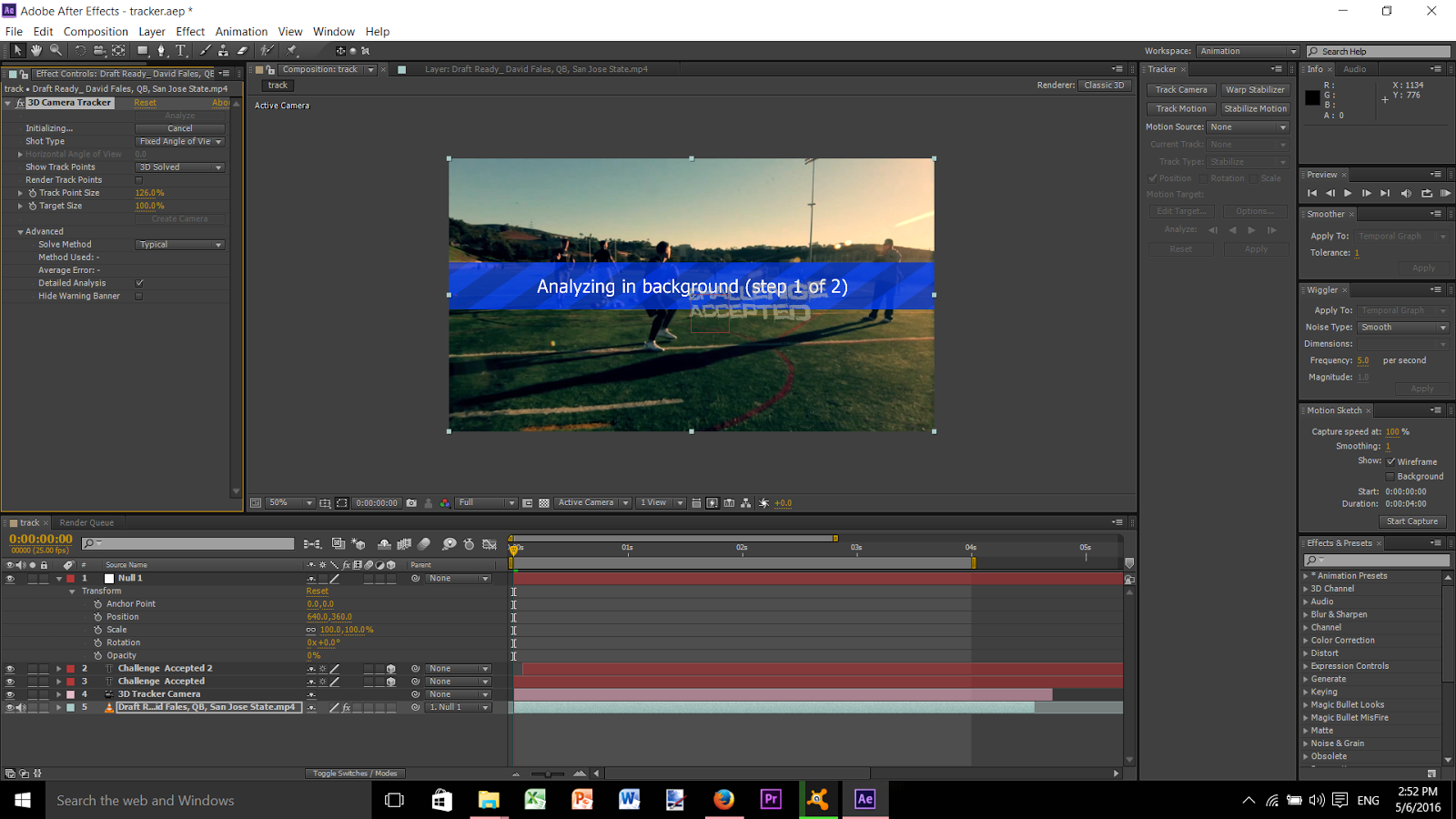Select the Puppet Pin tool
The width and height of the screenshot is (1456, 819).
(292, 51)
